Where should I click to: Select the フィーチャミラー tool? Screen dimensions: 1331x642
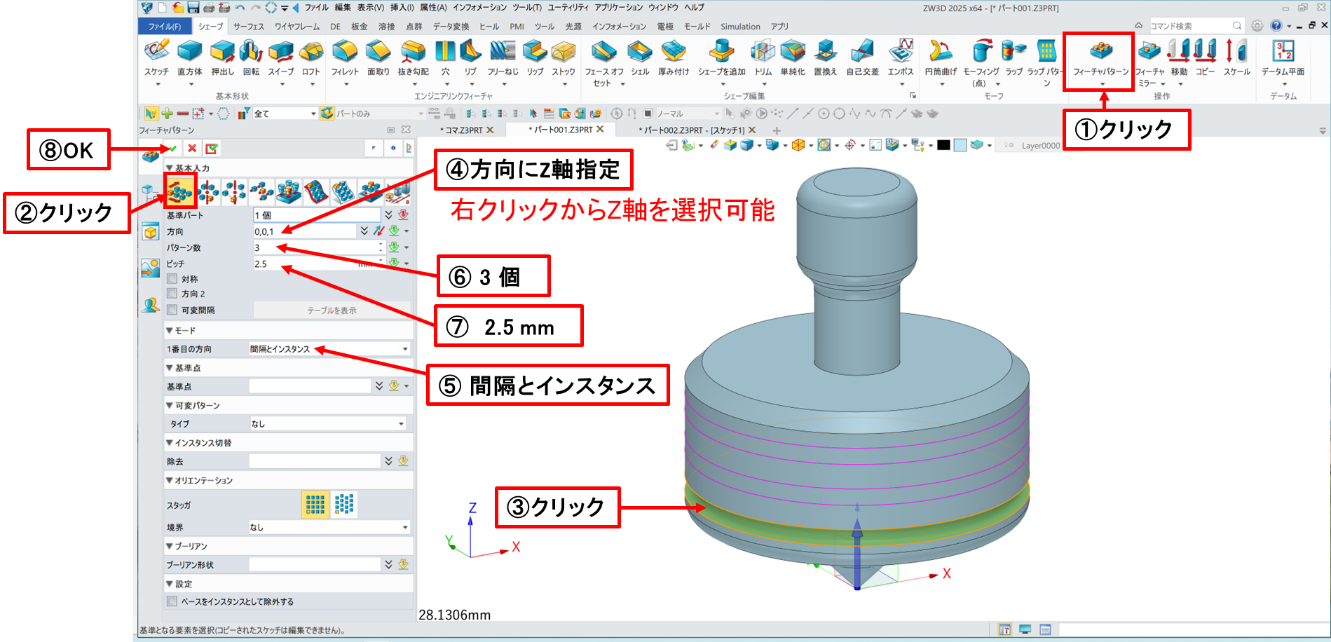1149,50
